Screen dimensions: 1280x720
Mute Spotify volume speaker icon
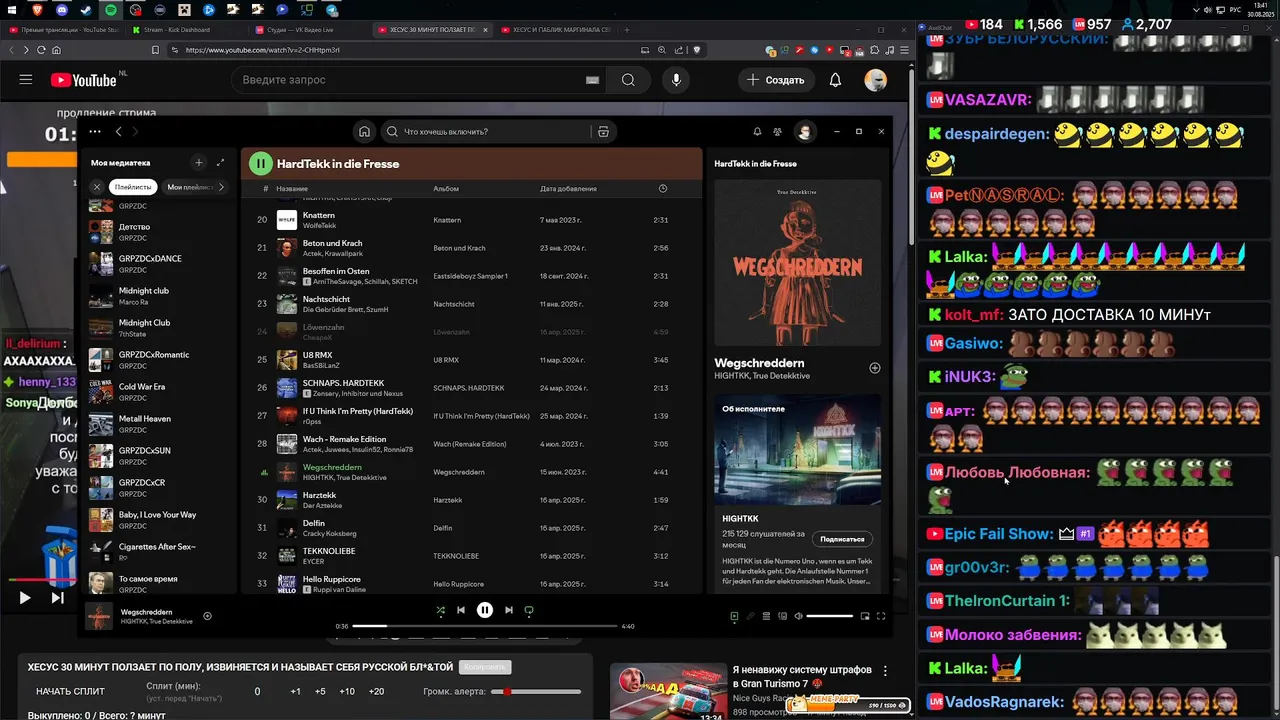[797, 616]
